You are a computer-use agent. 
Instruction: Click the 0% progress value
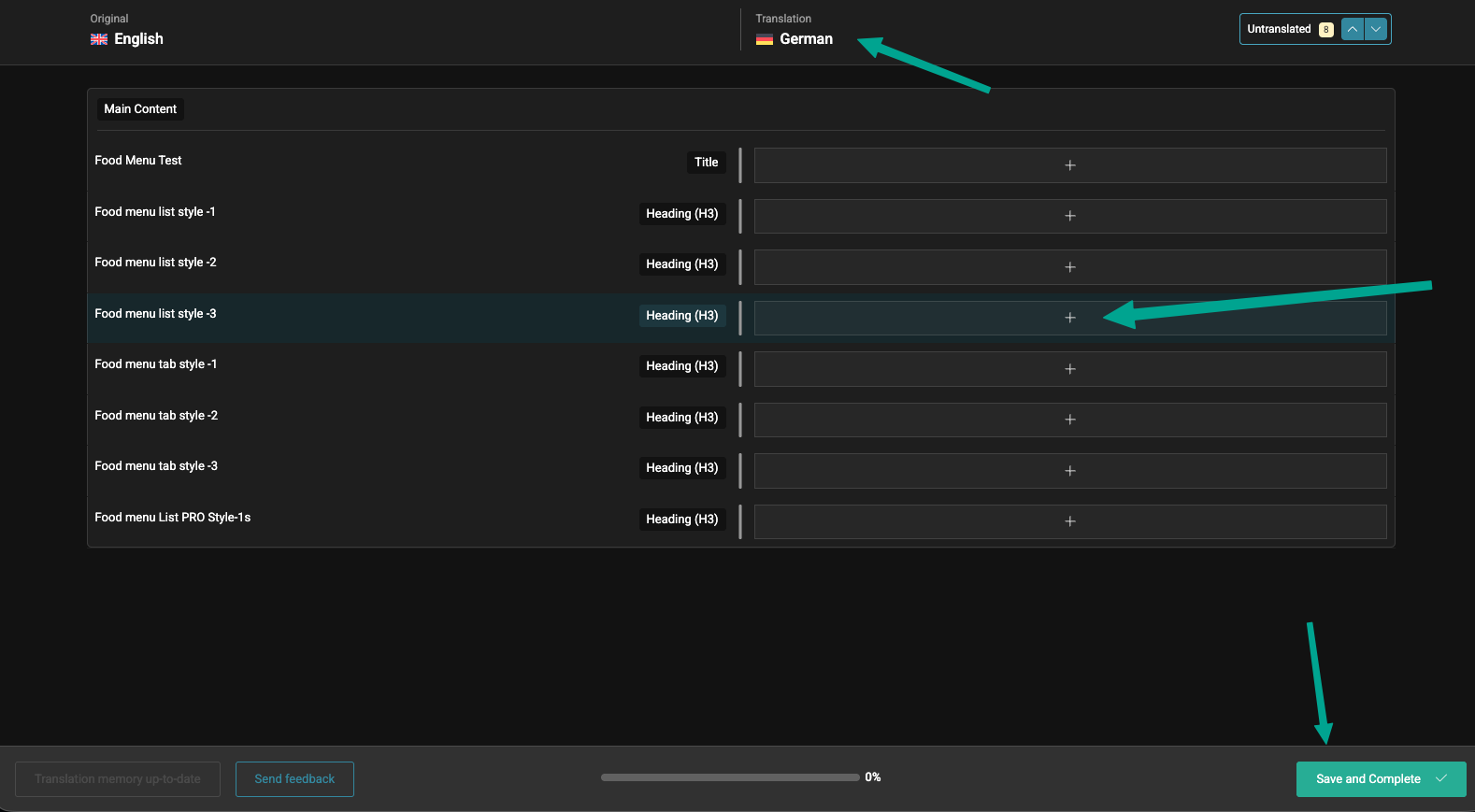[873, 777]
